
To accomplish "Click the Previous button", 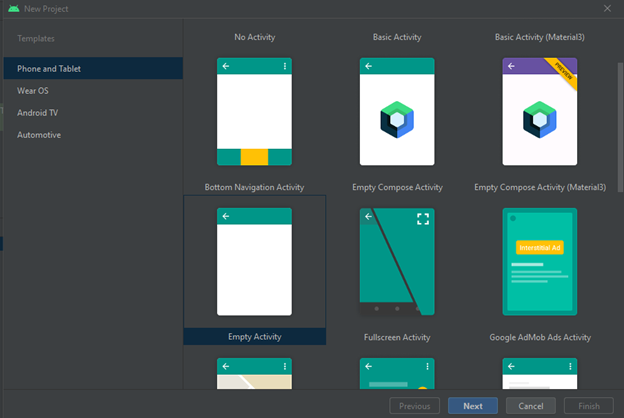I will click(415, 406).
